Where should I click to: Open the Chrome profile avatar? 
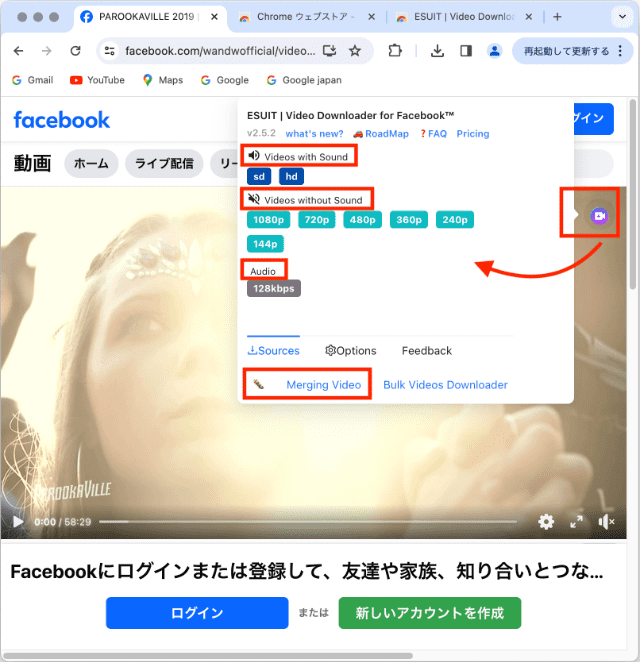click(494, 51)
